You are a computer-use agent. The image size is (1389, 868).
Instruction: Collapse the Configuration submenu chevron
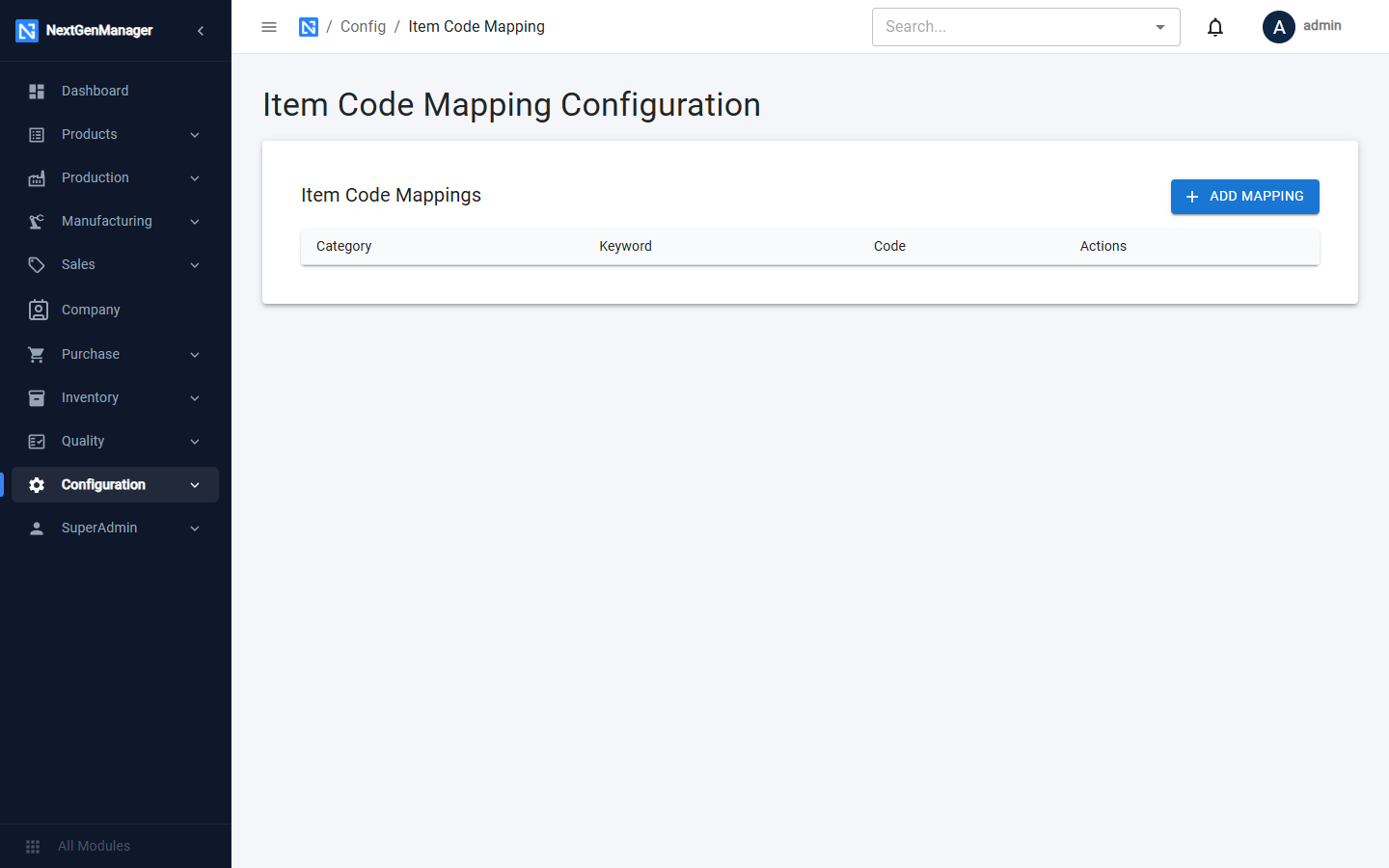pyautogui.click(x=195, y=485)
